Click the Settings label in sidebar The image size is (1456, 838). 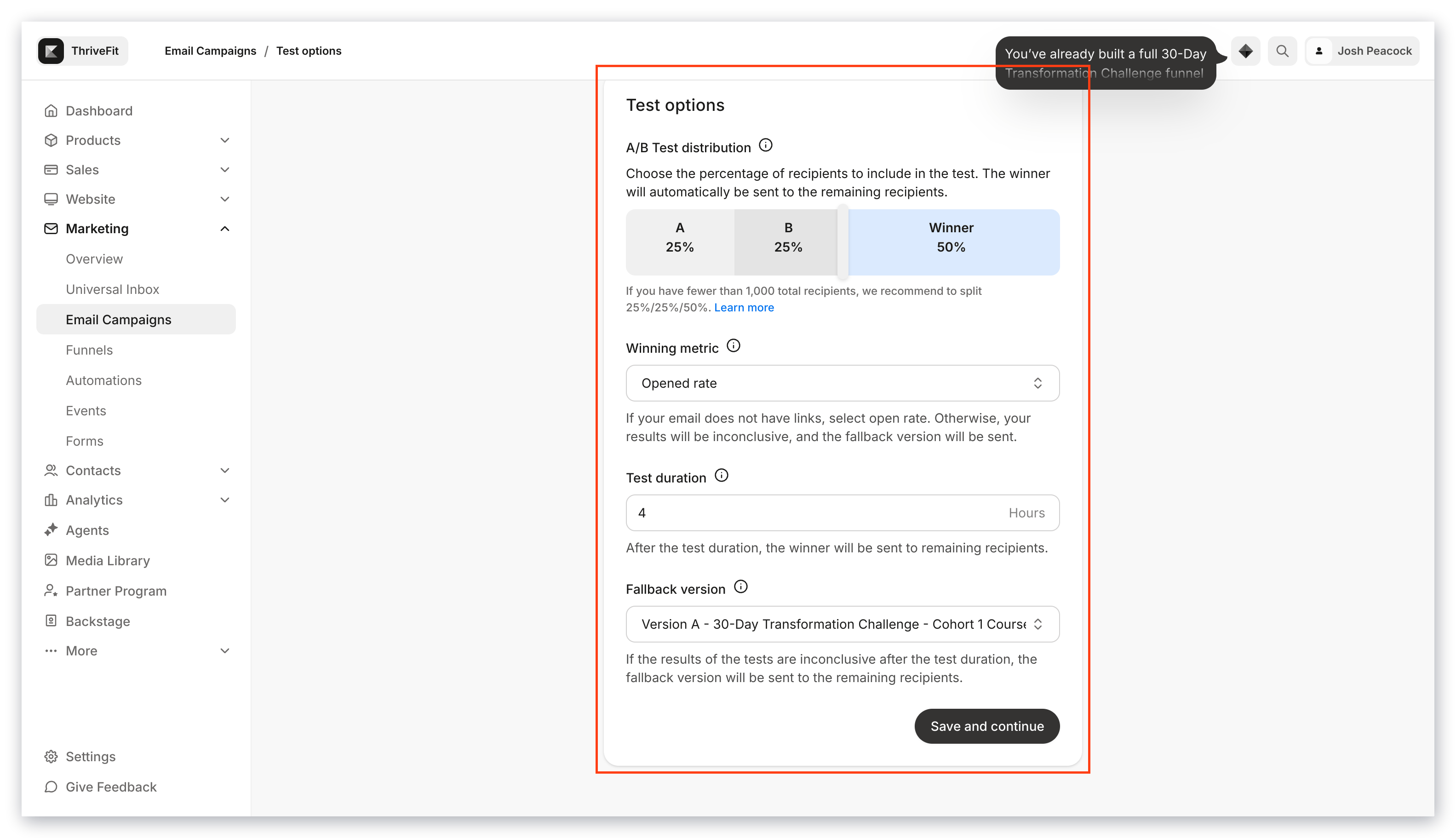[91, 757]
